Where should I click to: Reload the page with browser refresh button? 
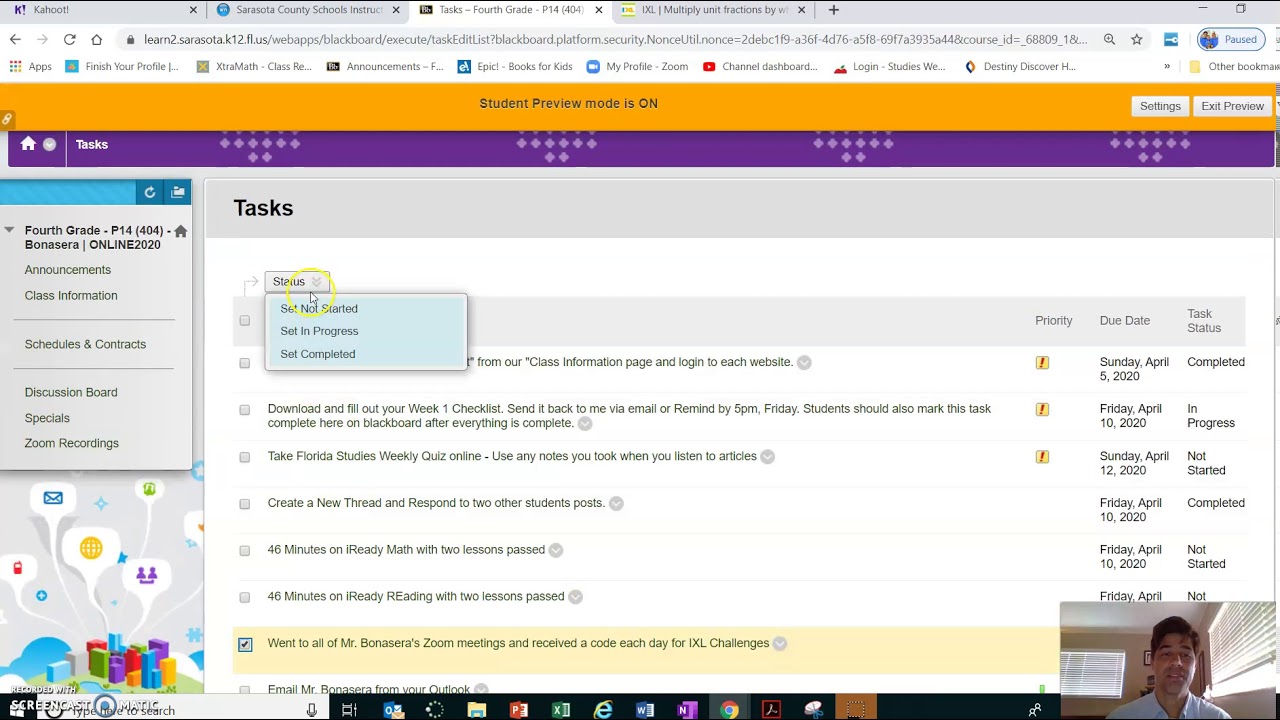[x=69, y=39]
